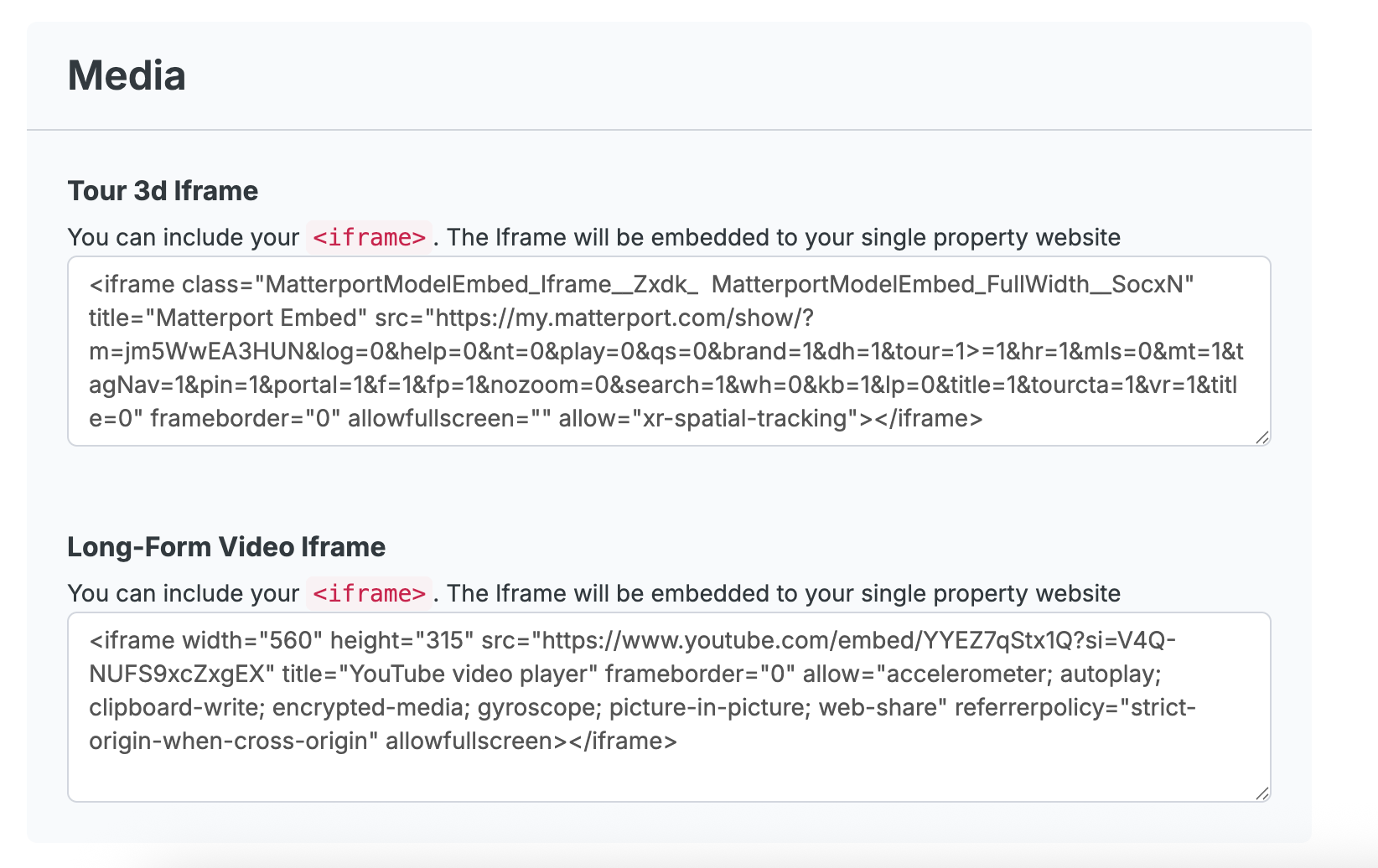
Task: Grab the Tour 3d Iframe textarea resize handle
Action: coord(1262,437)
